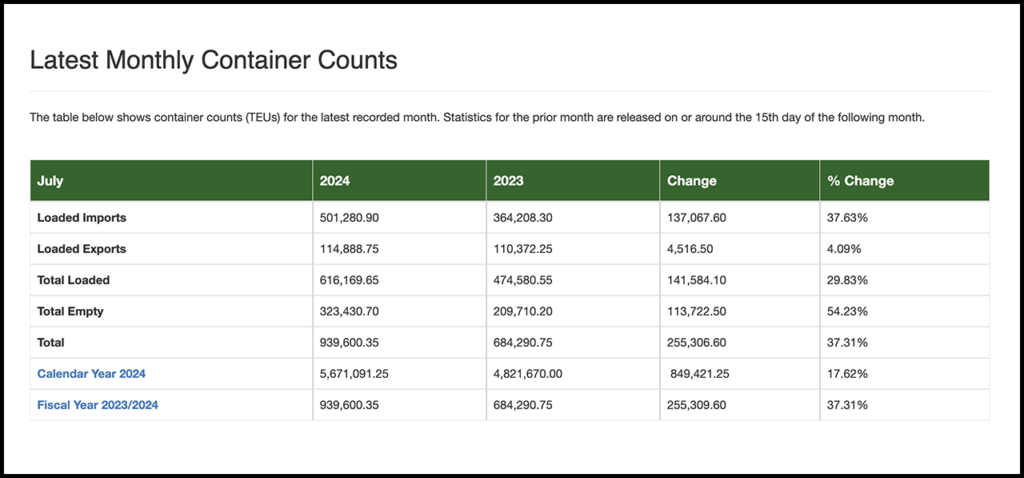The image size is (1024, 478).
Task: Select the 2024 column header
Action: [334, 181]
